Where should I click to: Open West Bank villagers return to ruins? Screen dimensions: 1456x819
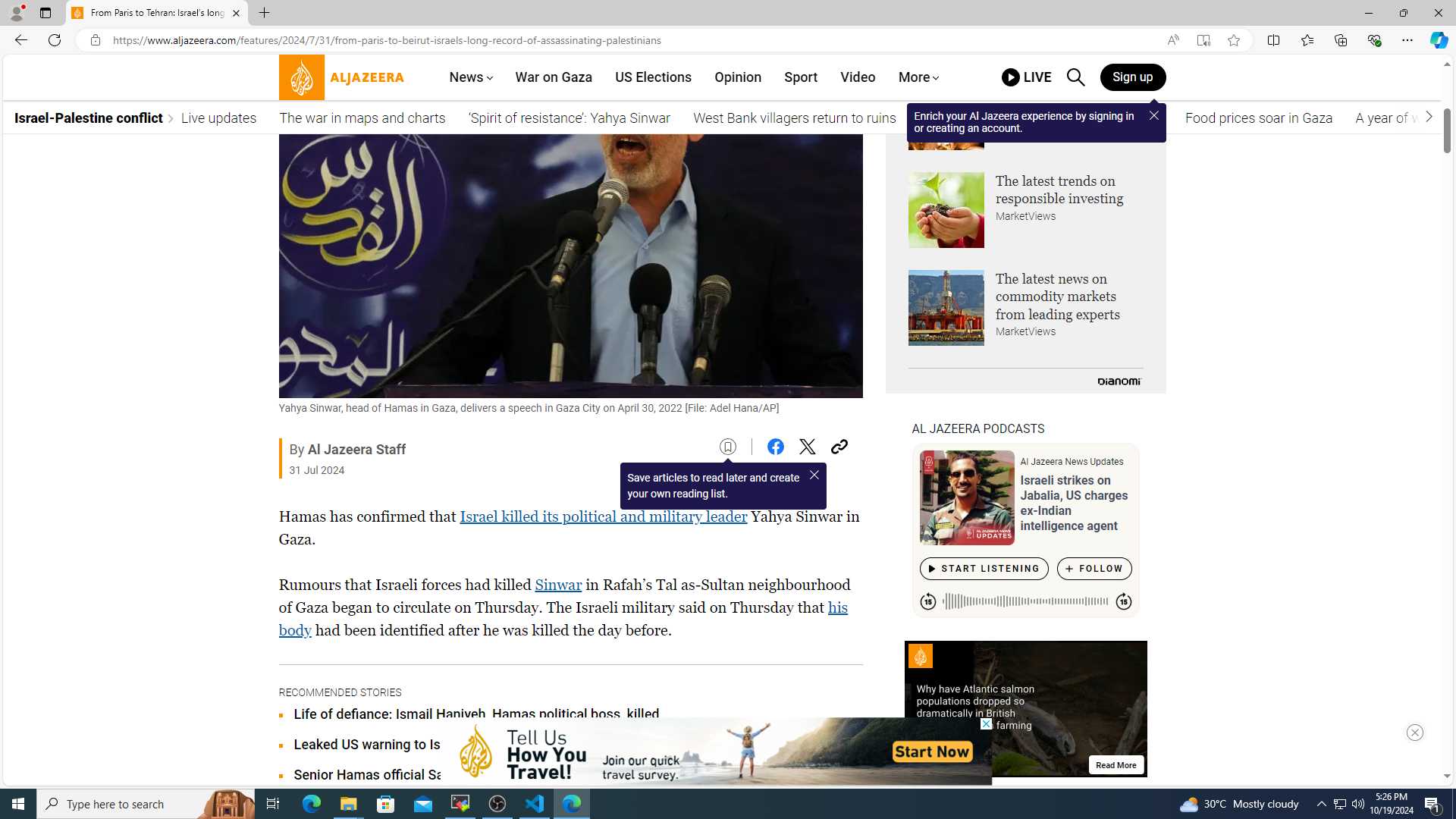click(794, 118)
